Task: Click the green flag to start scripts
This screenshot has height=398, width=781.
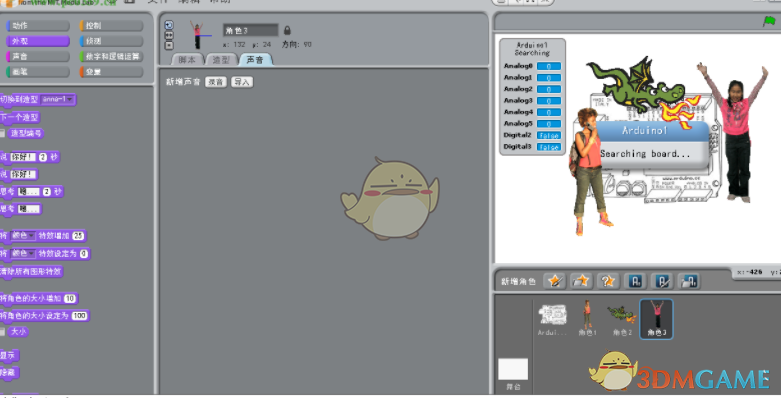Action: pos(769,21)
